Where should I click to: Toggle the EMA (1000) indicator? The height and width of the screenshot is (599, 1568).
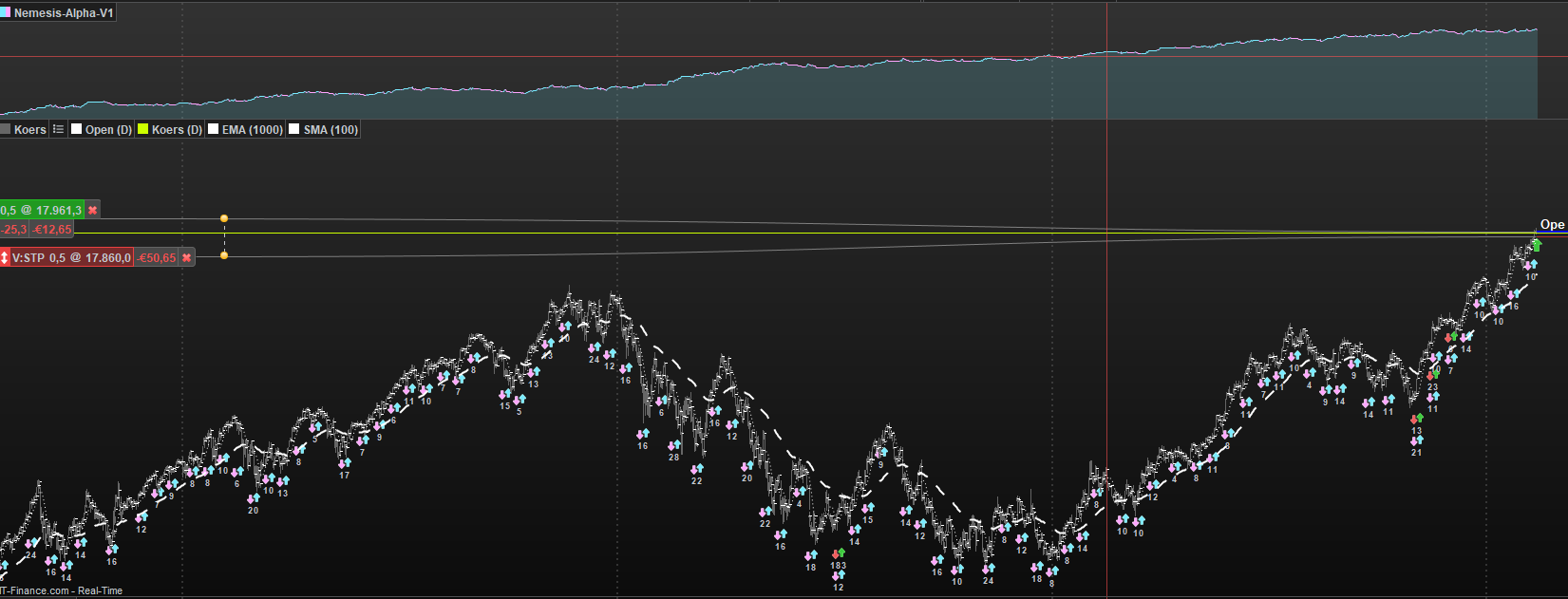pos(245,129)
